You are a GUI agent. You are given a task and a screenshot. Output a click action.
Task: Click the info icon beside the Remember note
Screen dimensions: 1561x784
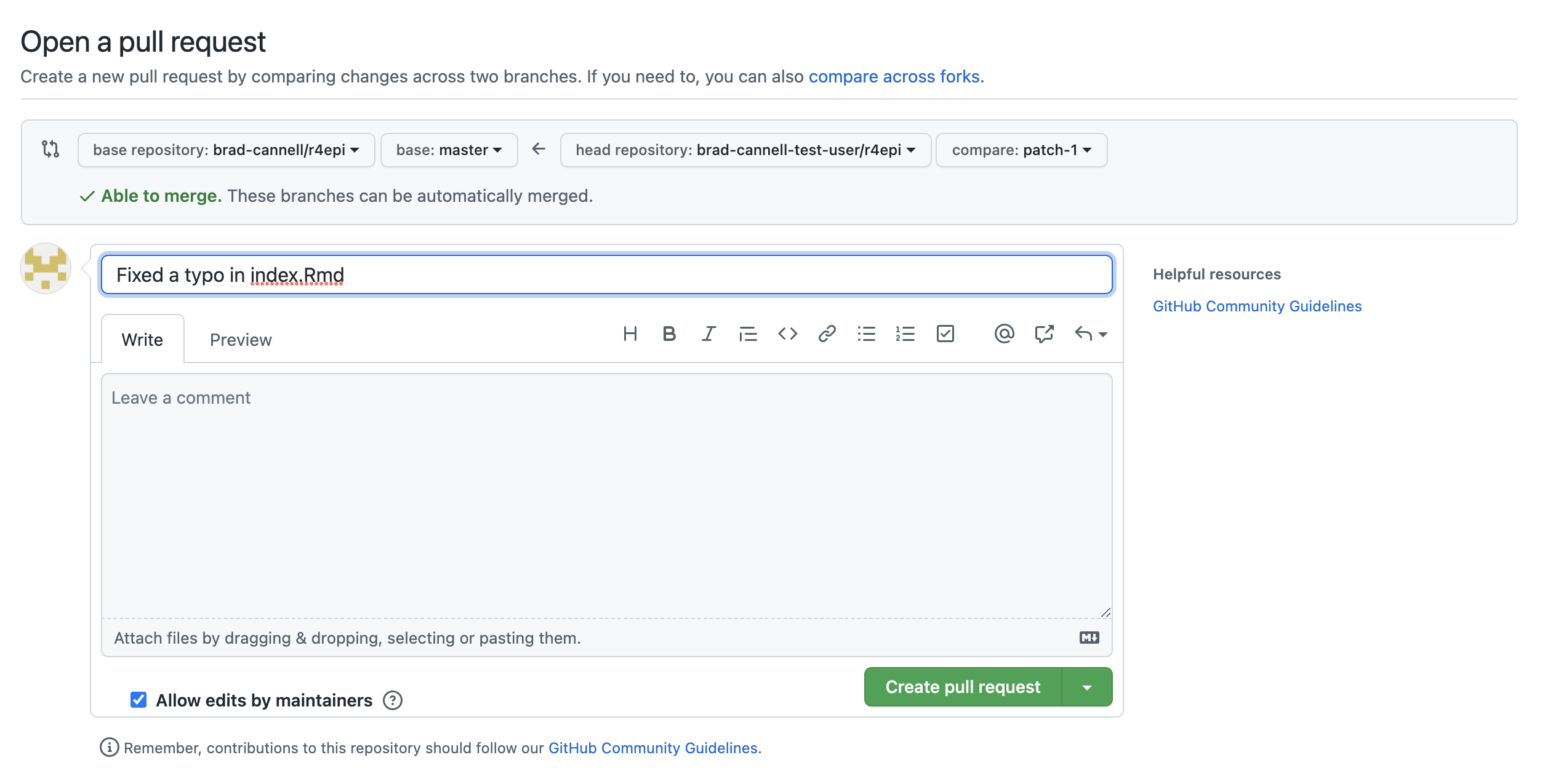[x=109, y=748]
